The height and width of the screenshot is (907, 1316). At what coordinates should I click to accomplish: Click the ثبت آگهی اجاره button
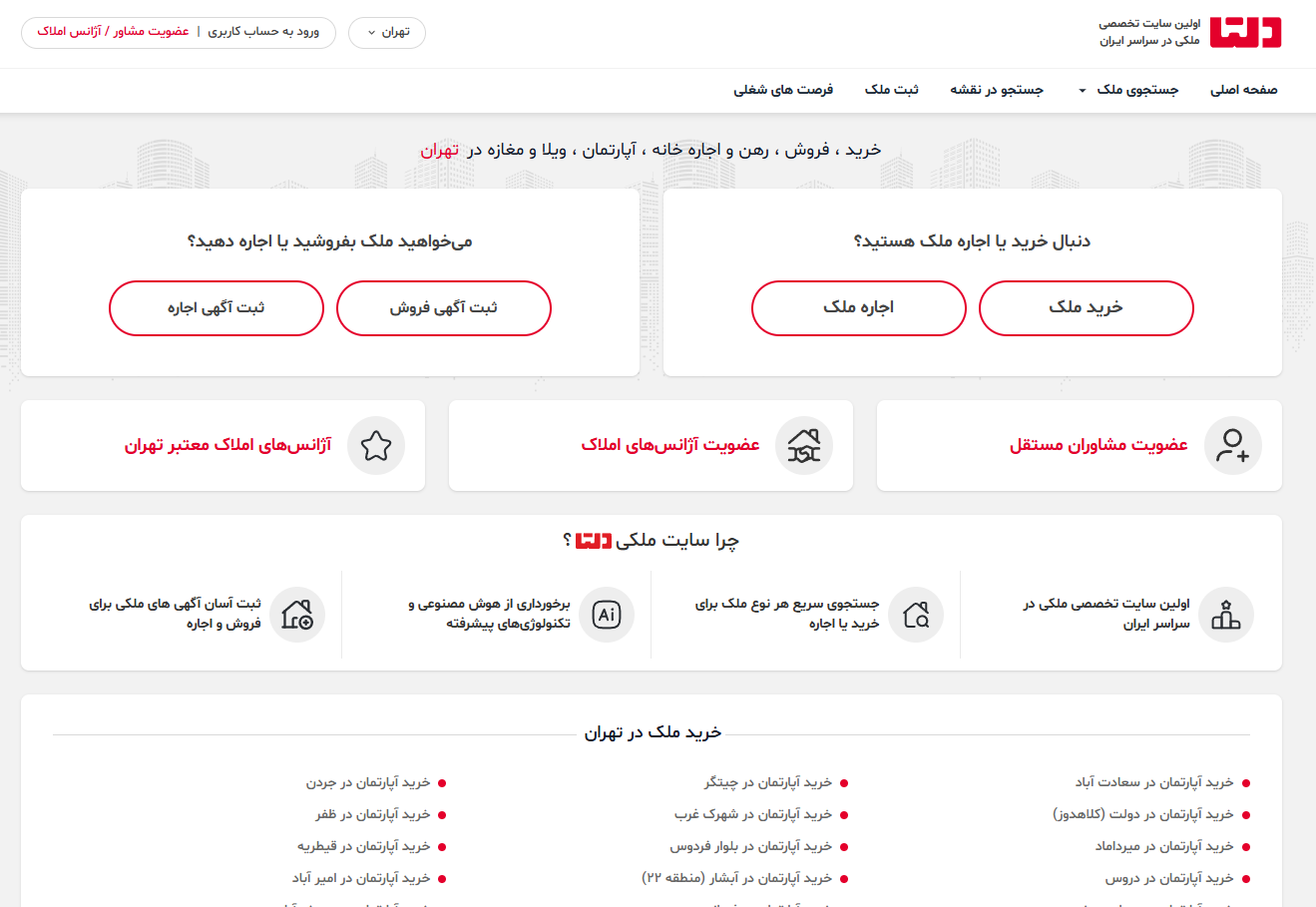pos(216,307)
